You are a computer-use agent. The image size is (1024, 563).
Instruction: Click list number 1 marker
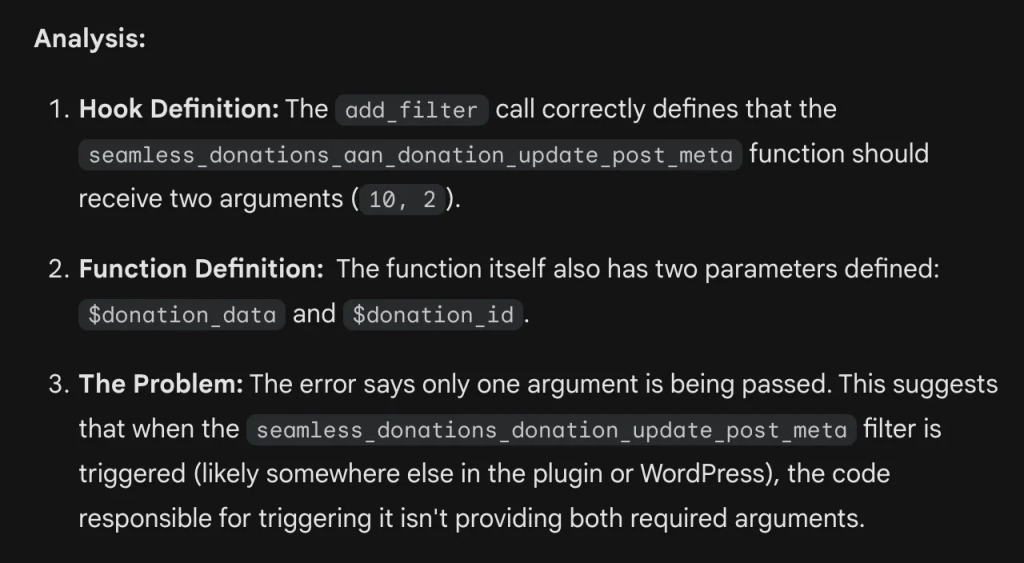click(59, 109)
